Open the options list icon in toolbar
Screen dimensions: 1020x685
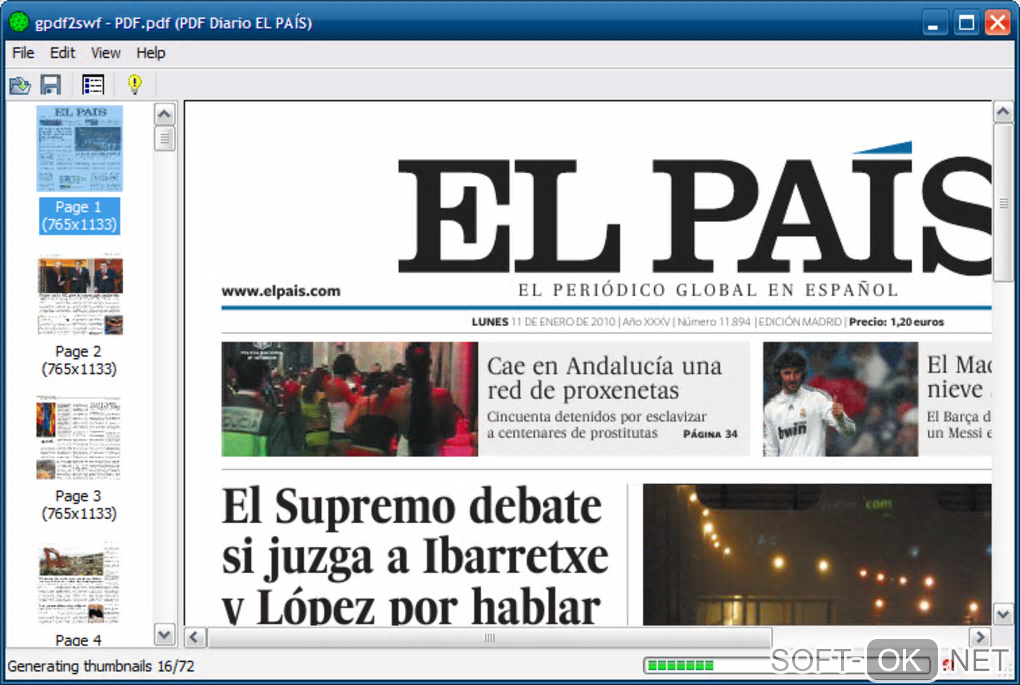tap(93, 85)
